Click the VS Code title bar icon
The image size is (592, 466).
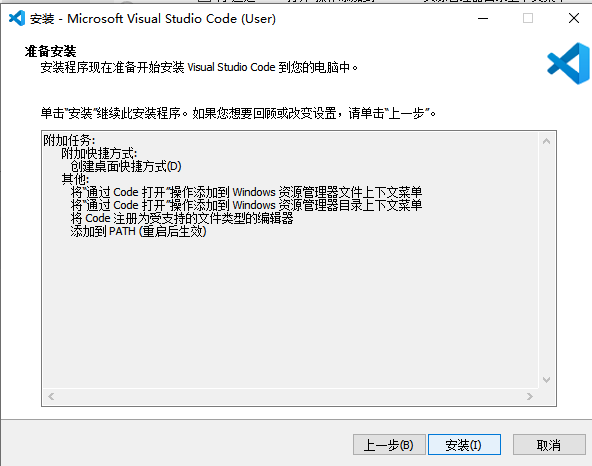coord(17,18)
